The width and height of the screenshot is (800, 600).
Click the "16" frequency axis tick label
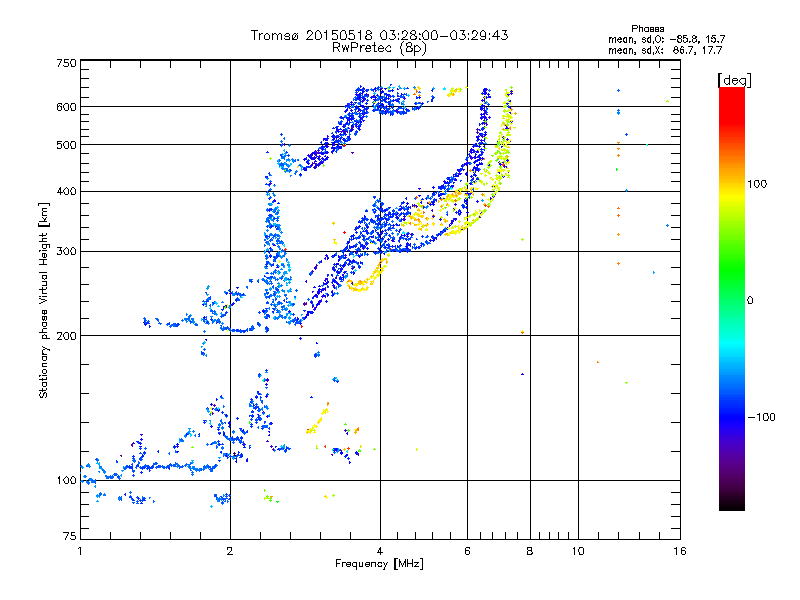(680, 551)
